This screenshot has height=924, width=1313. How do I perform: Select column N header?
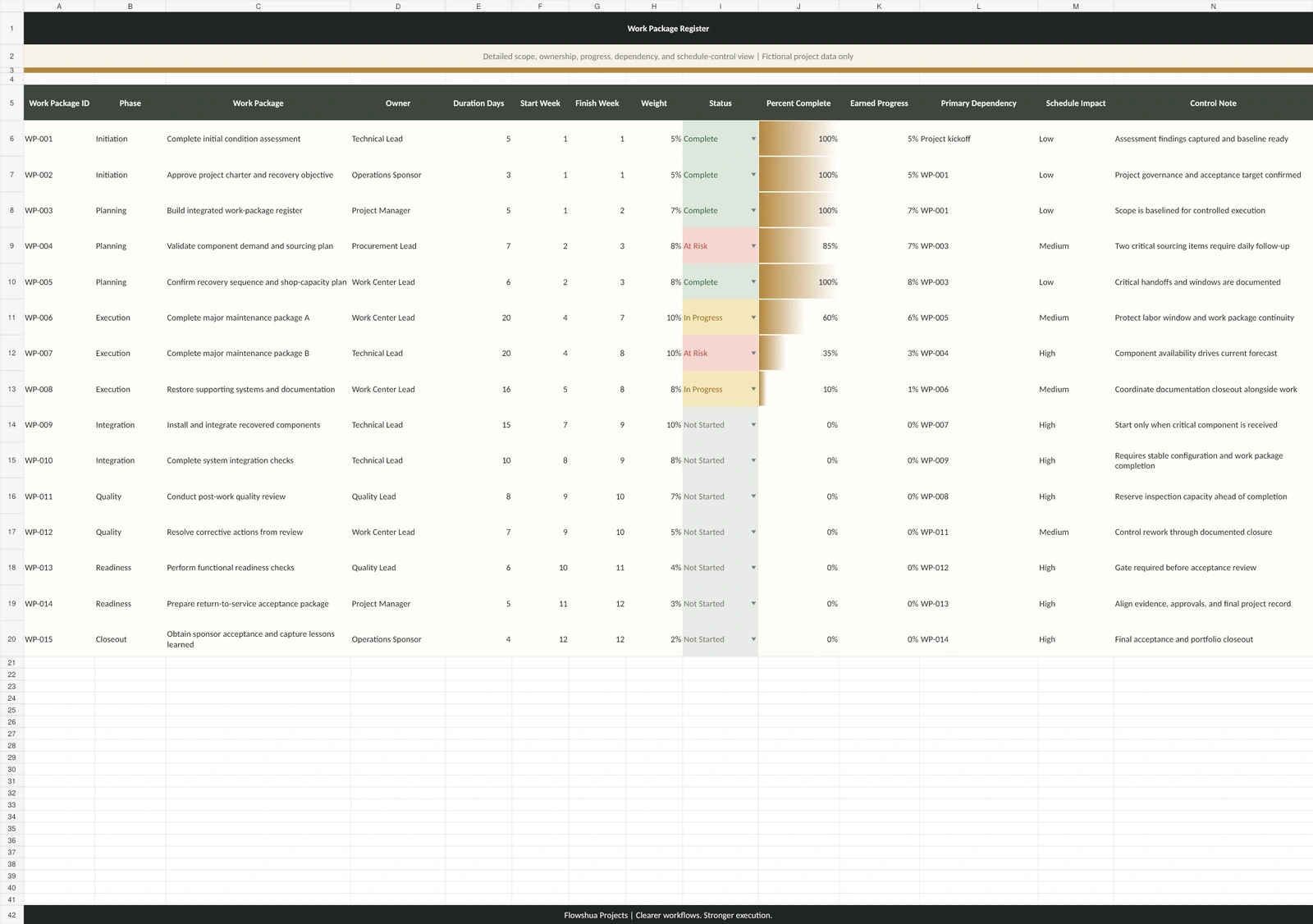tap(1213, 6)
